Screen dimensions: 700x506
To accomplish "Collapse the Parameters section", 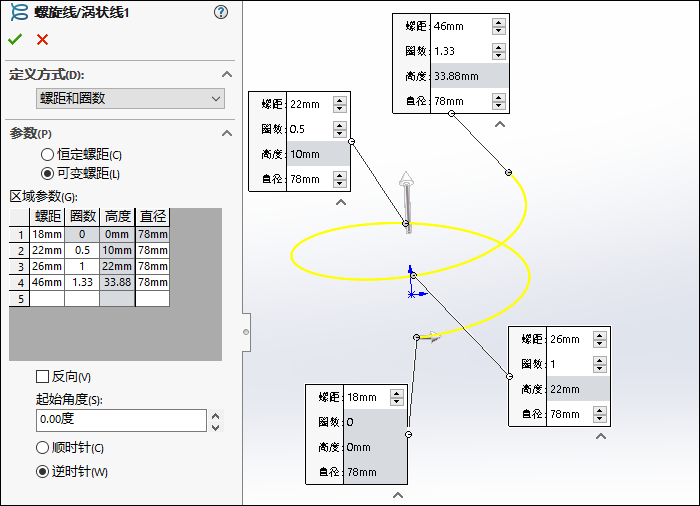I will pyautogui.click(x=227, y=133).
